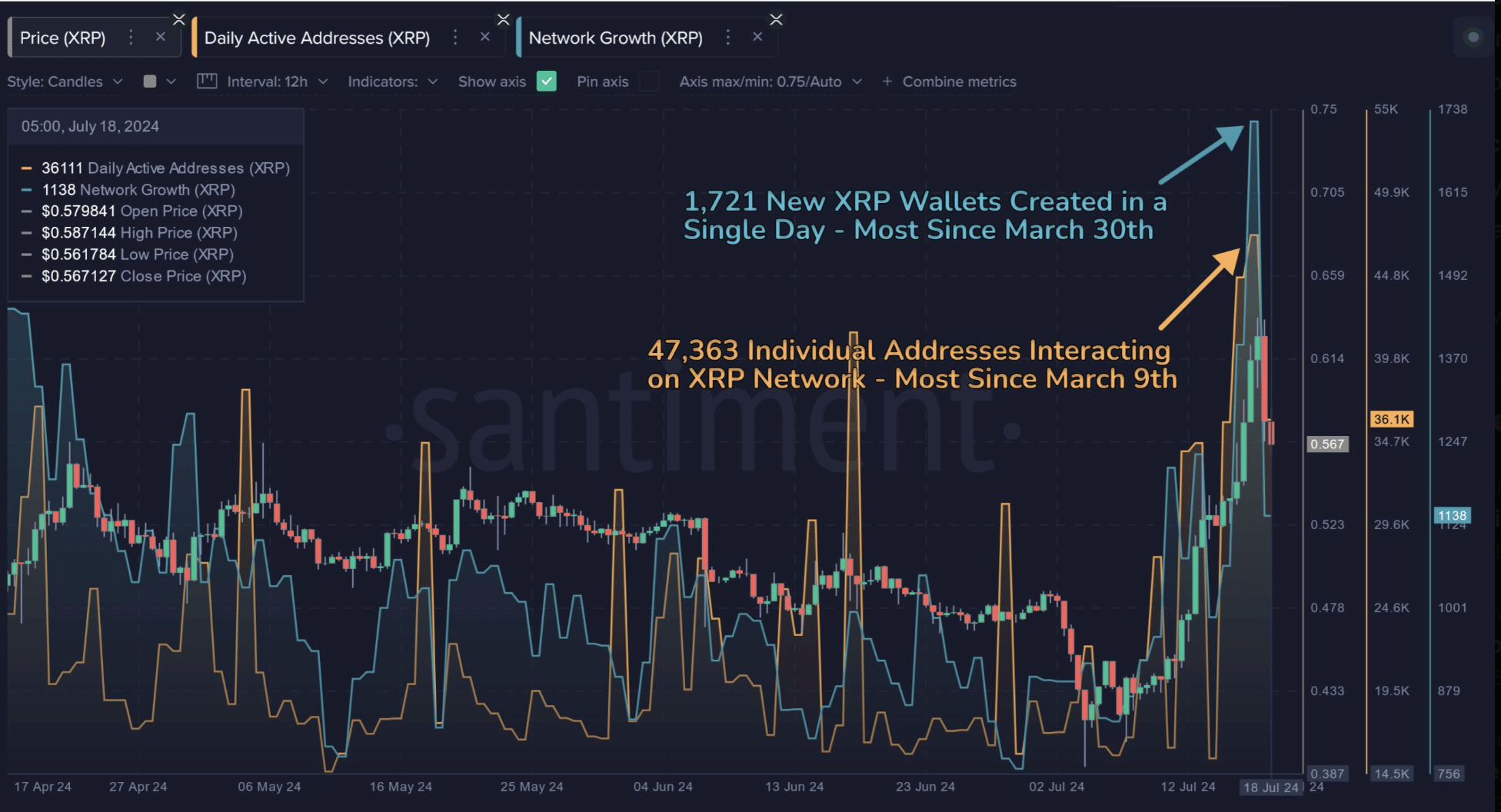Click the interval ruler icon
Image resolution: width=1501 pixels, height=812 pixels.
point(207,81)
